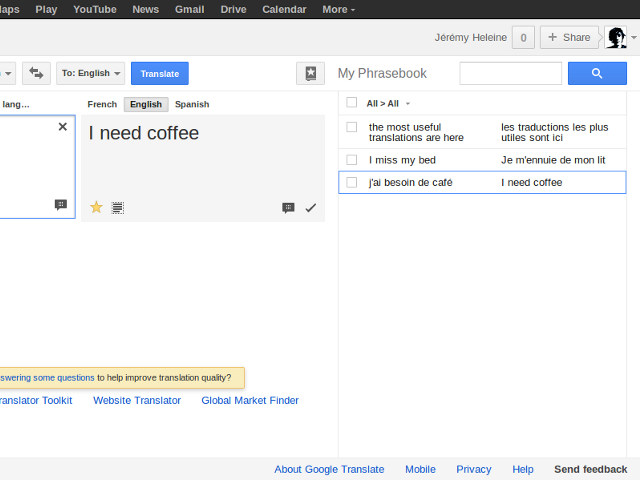
Task: Open the Mobile footer link
Action: (x=420, y=469)
